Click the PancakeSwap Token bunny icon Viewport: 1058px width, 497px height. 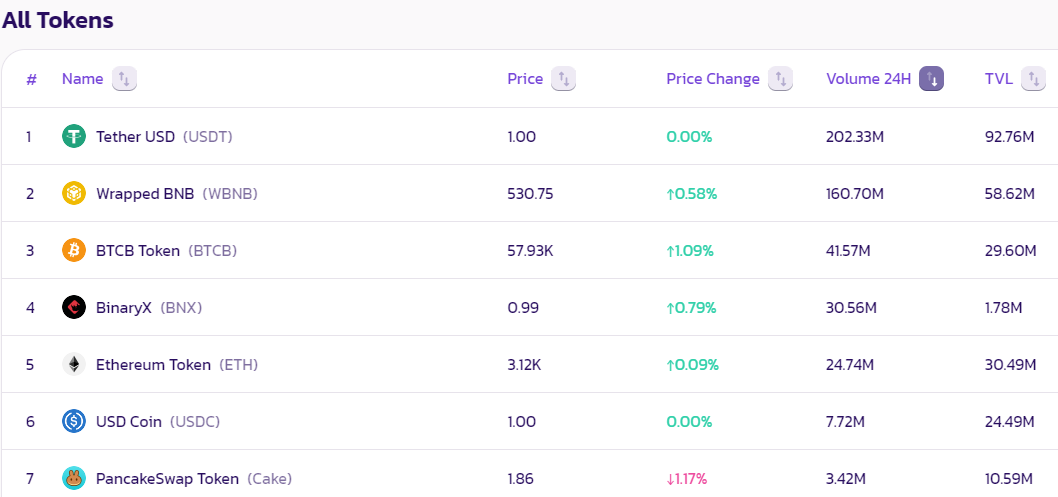coord(74,478)
